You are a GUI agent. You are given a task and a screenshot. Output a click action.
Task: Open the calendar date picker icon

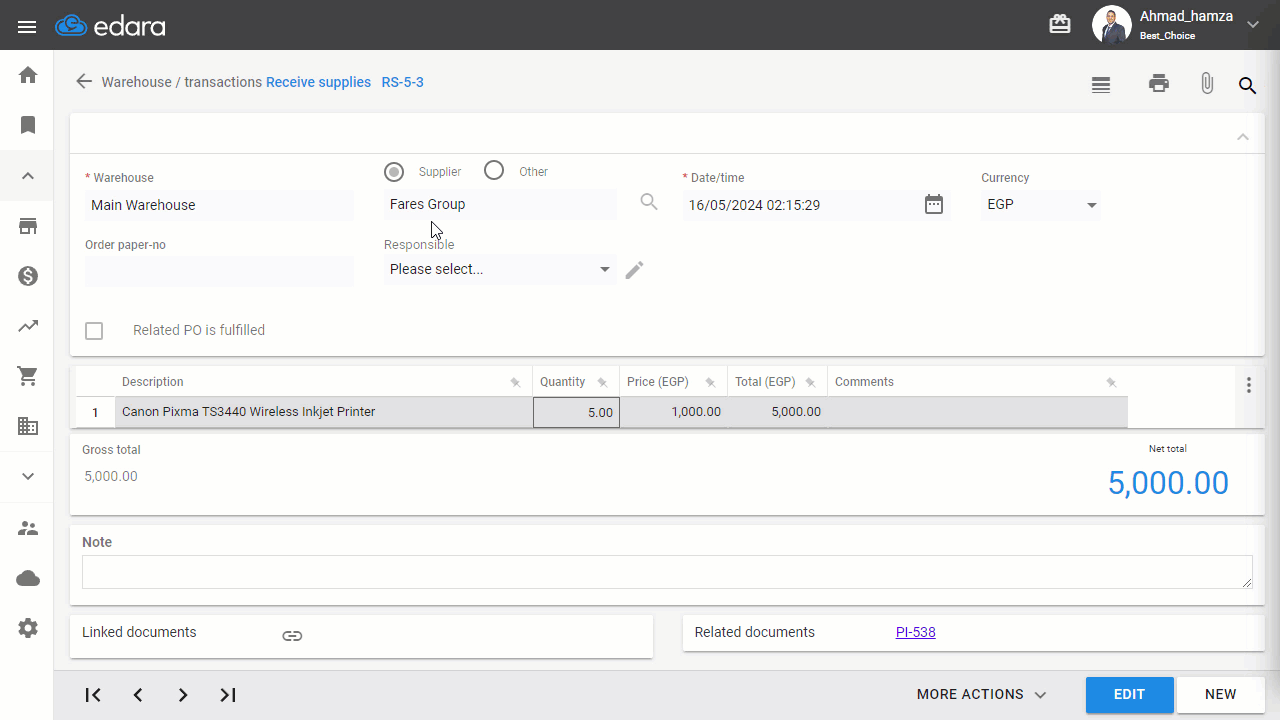pyautogui.click(x=934, y=204)
